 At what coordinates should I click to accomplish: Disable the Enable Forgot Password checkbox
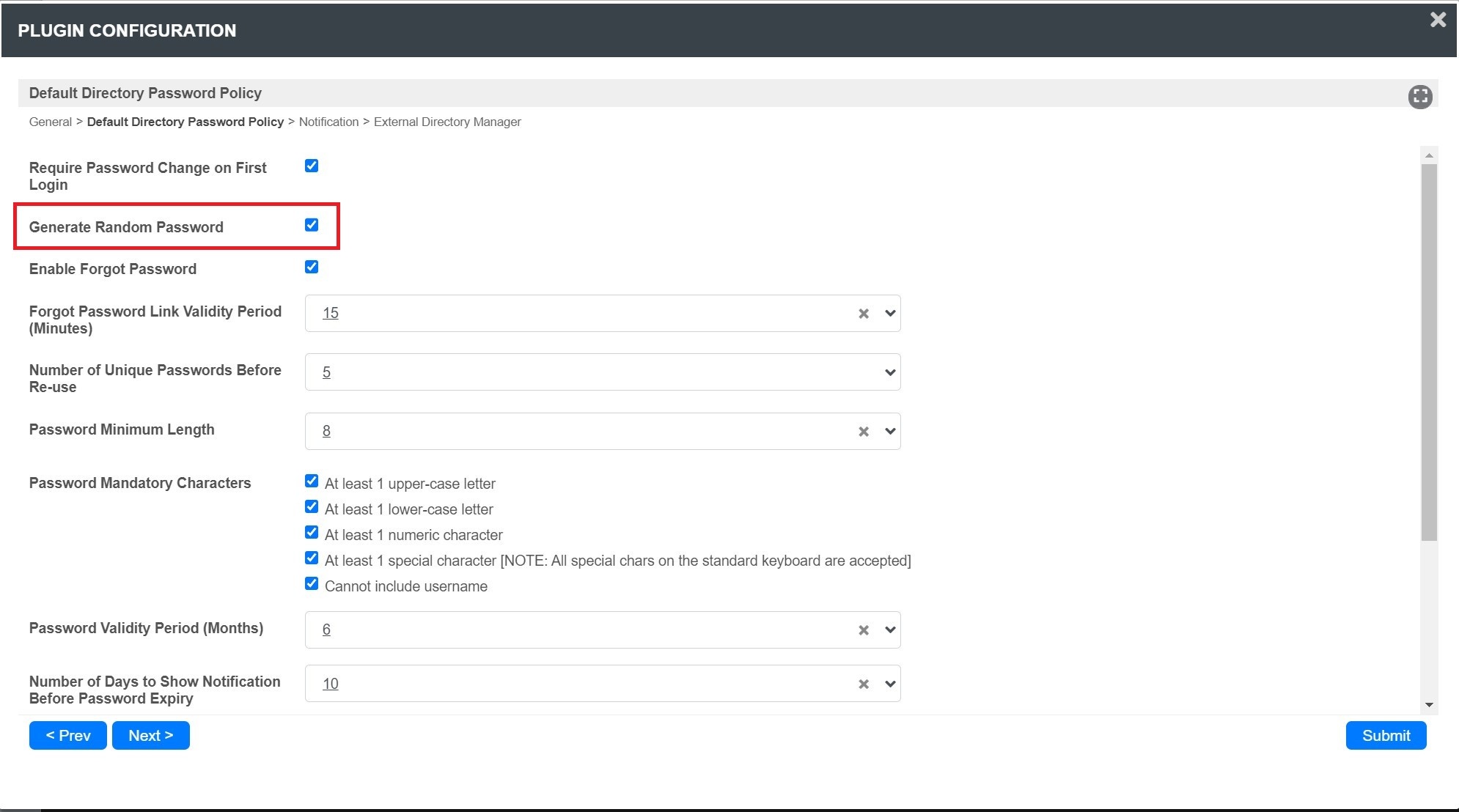pyautogui.click(x=312, y=267)
